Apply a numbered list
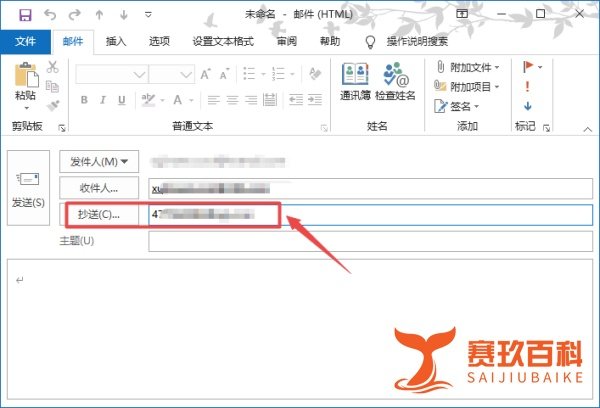This screenshot has width=600, height=408. coord(278,73)
